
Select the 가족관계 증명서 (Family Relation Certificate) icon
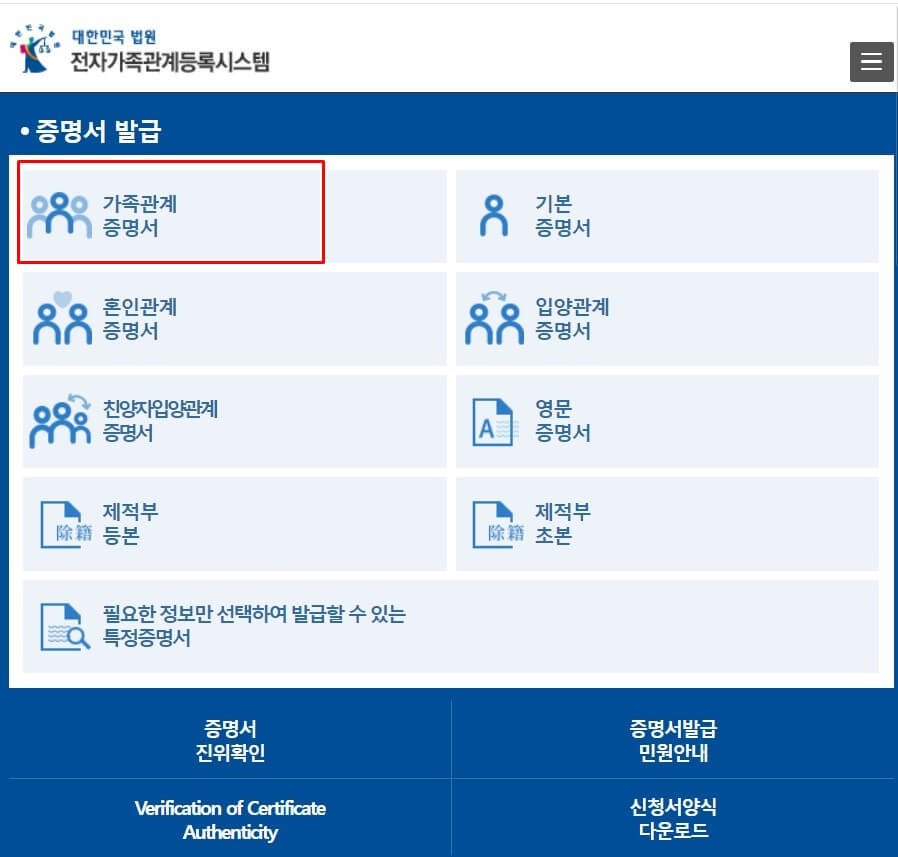[55, 212]
